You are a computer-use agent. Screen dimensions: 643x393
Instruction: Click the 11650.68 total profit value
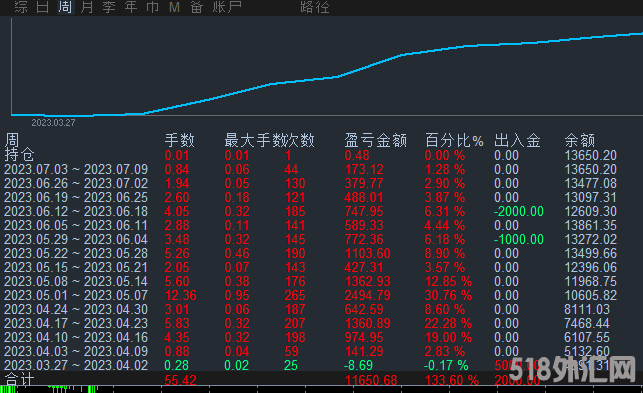click(371, 380)
